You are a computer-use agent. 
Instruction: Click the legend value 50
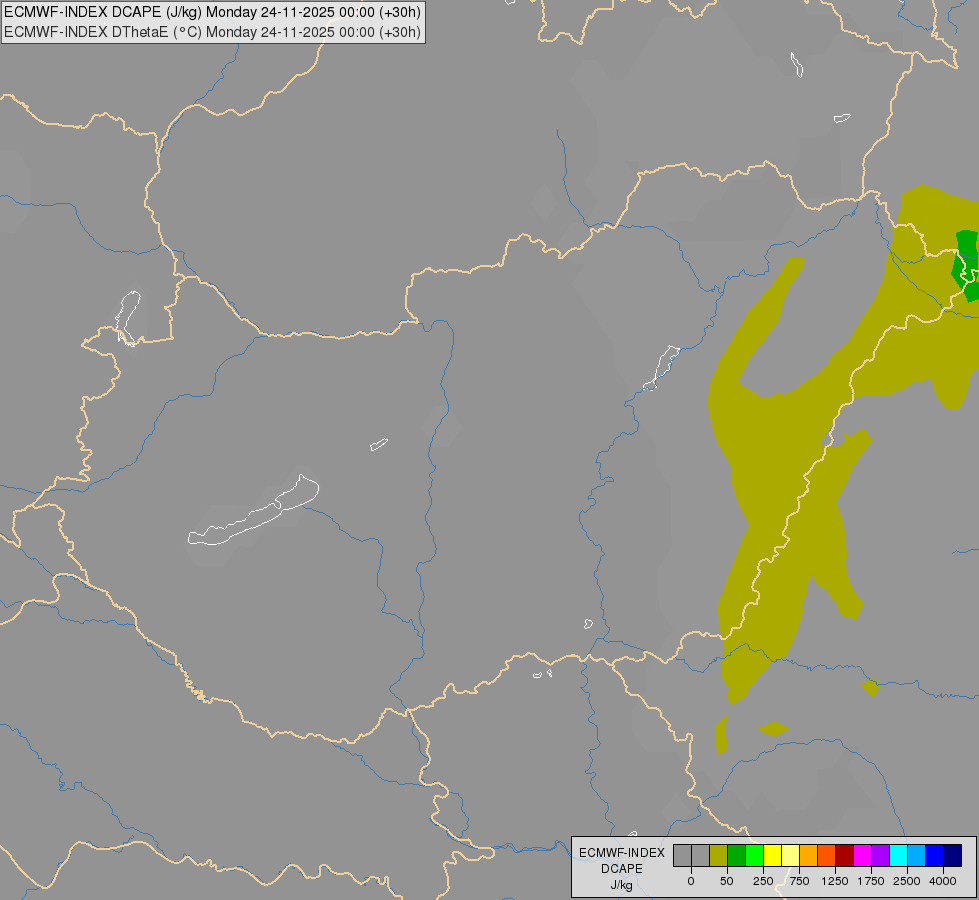tap(727, 881)
